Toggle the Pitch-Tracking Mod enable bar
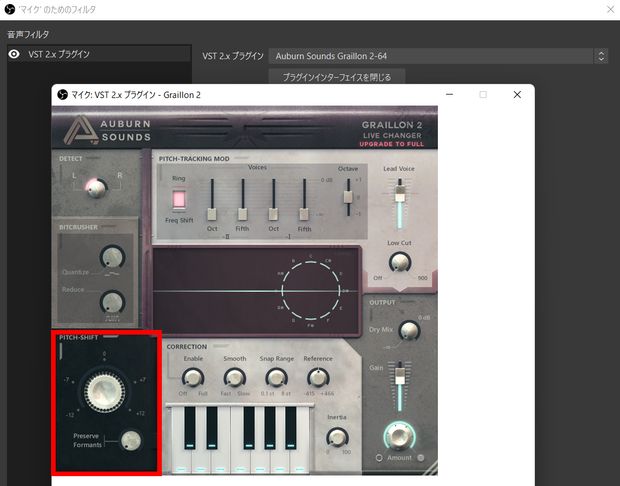The width and height of the screenshot is (620, 486). pyautogui.click(x=241, y=158)
